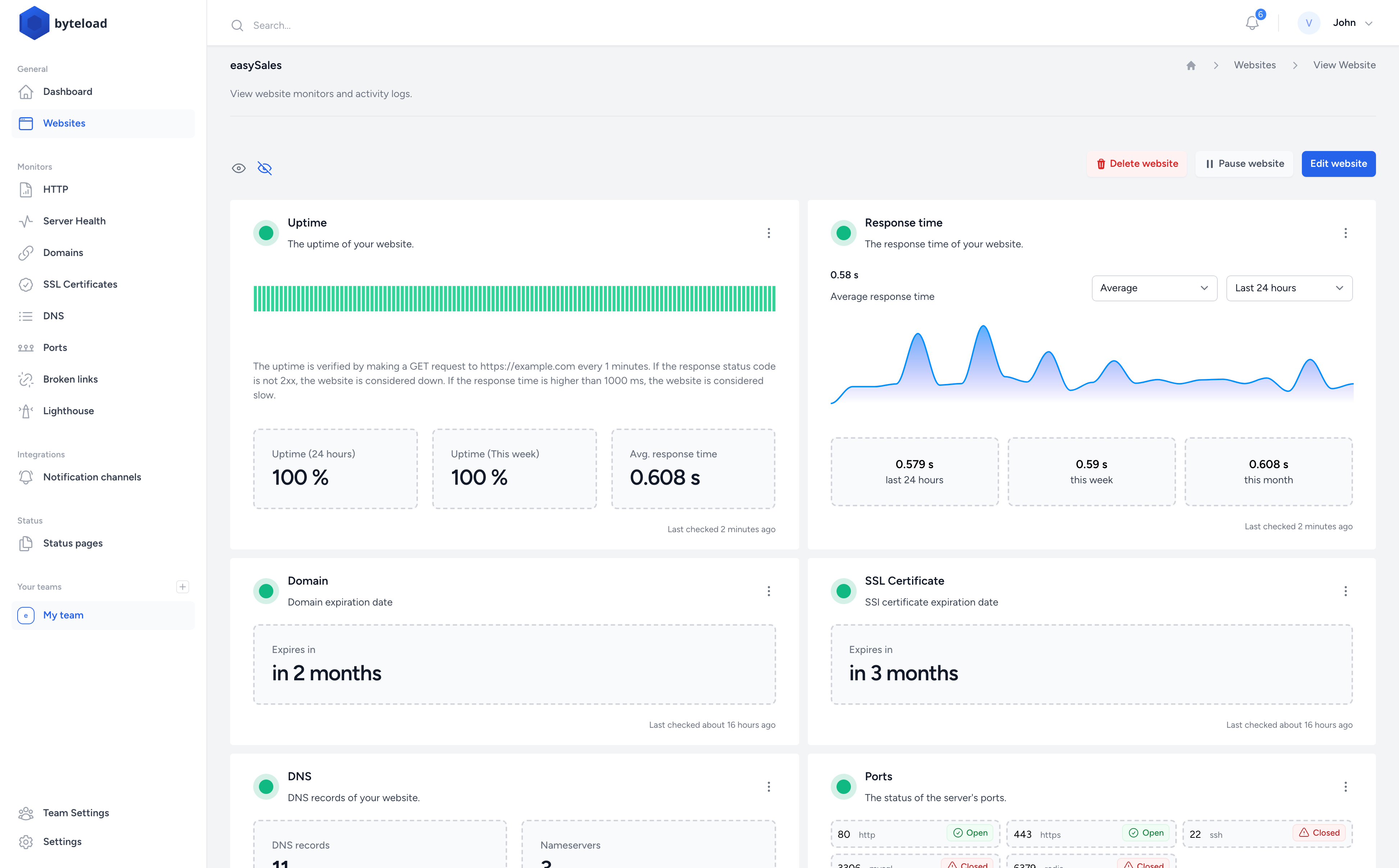Open Broken links page
Image resolution: width=1399 pixels, height=868 pixels.
(x=103, y=379)
